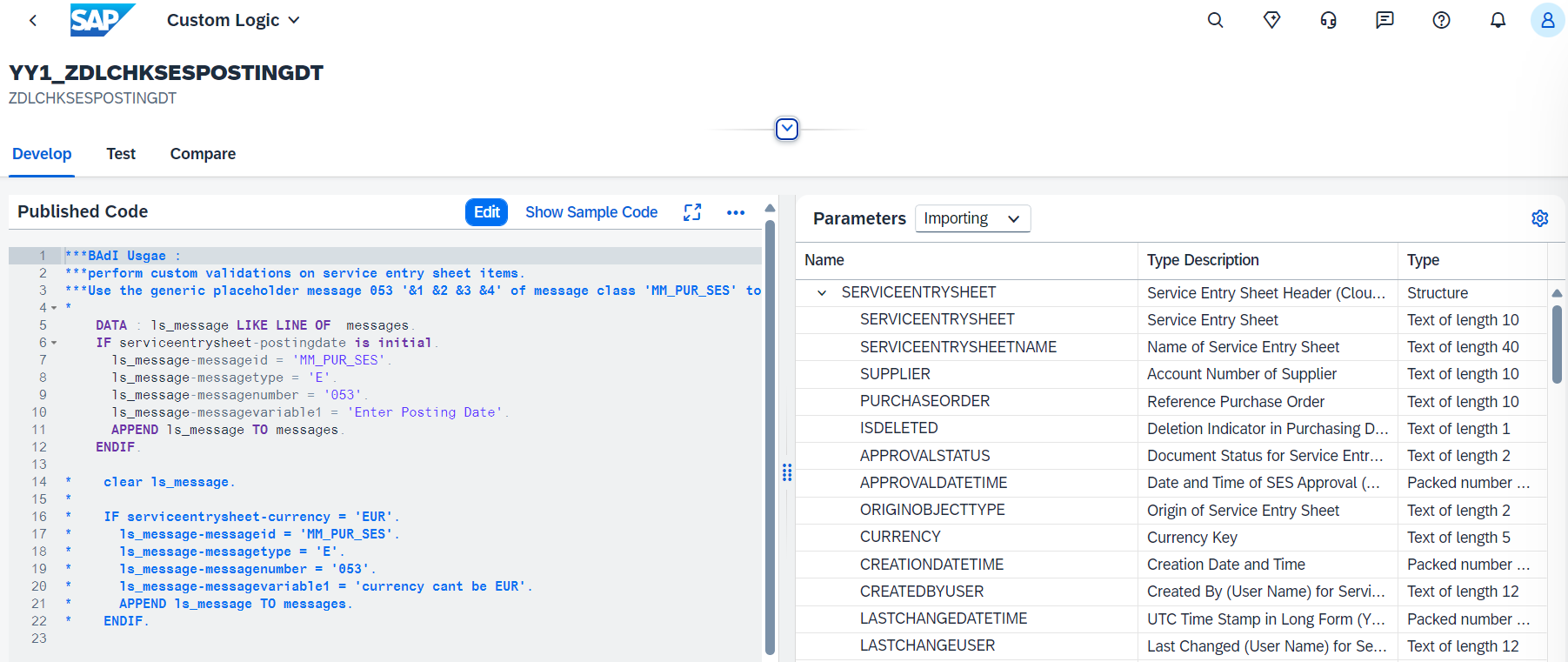Click the 'Structure' type cell

1438,293
